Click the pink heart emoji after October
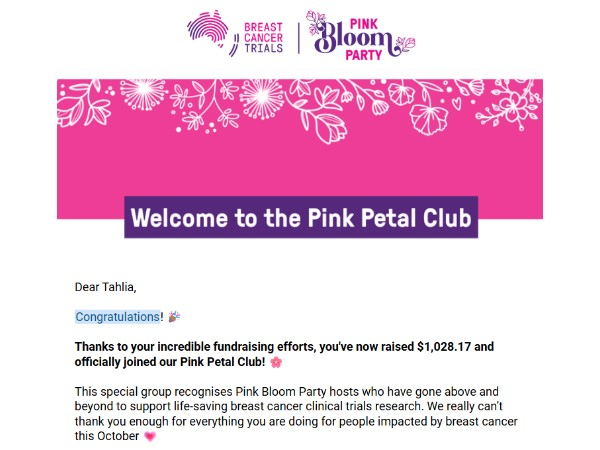 point(150,436)
